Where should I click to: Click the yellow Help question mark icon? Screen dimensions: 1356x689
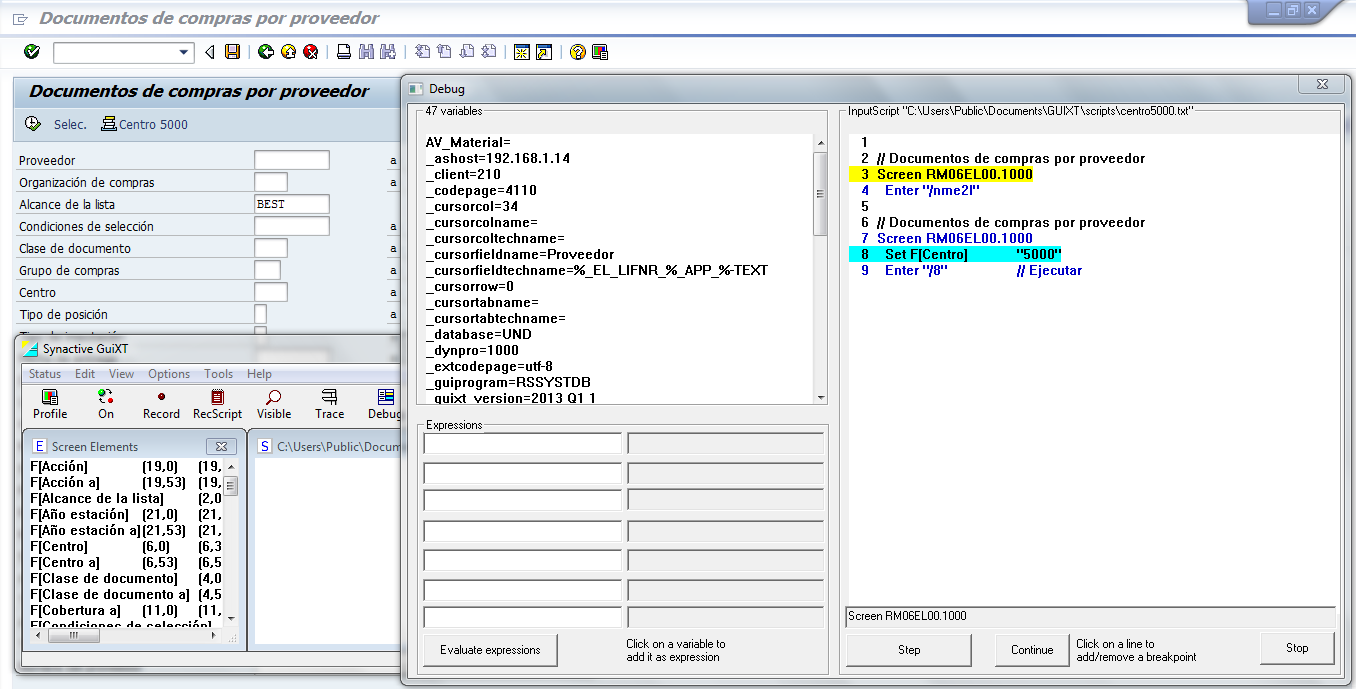point(577,52)
